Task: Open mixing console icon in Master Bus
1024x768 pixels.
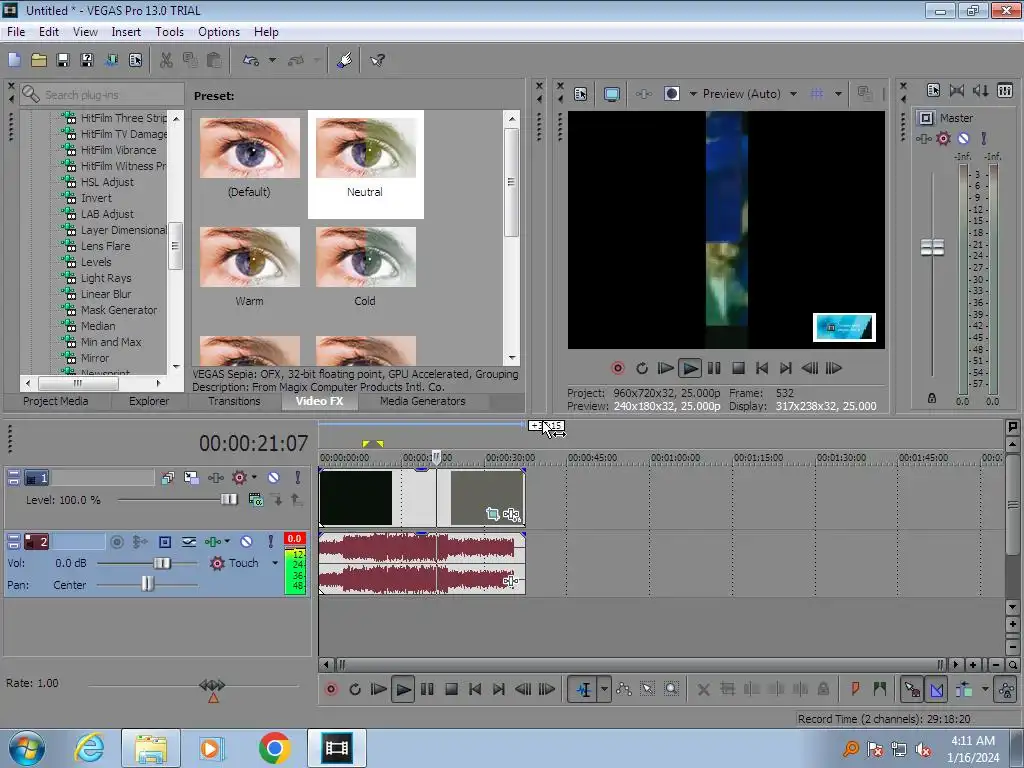Action: pos(1004,90)
